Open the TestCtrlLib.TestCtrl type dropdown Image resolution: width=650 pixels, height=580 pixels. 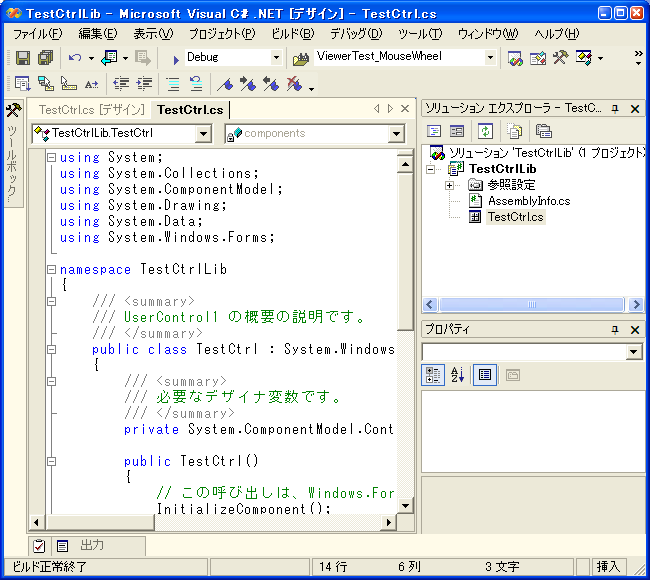203,133
